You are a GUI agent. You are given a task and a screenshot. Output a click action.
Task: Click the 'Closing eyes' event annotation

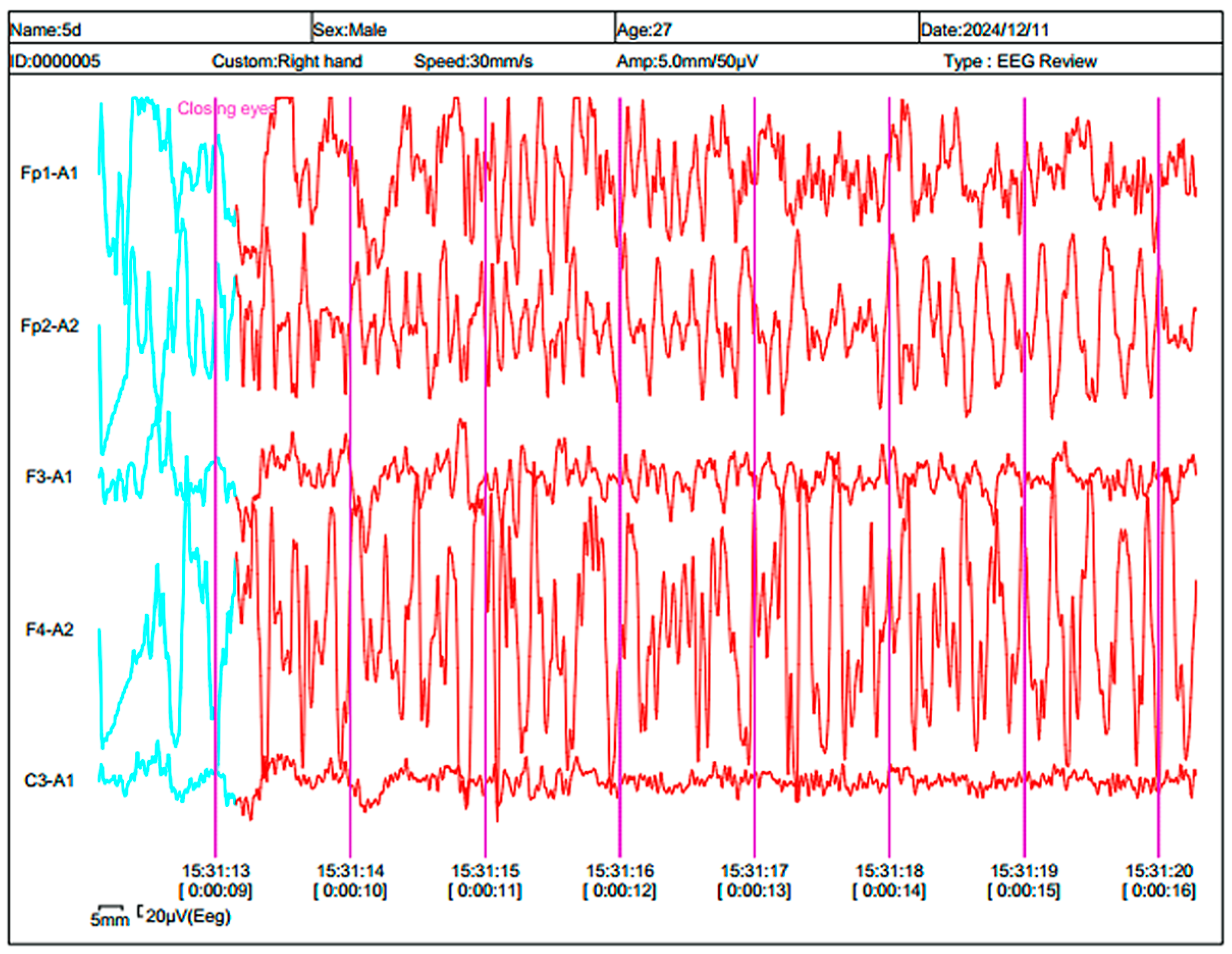(227, 108)
